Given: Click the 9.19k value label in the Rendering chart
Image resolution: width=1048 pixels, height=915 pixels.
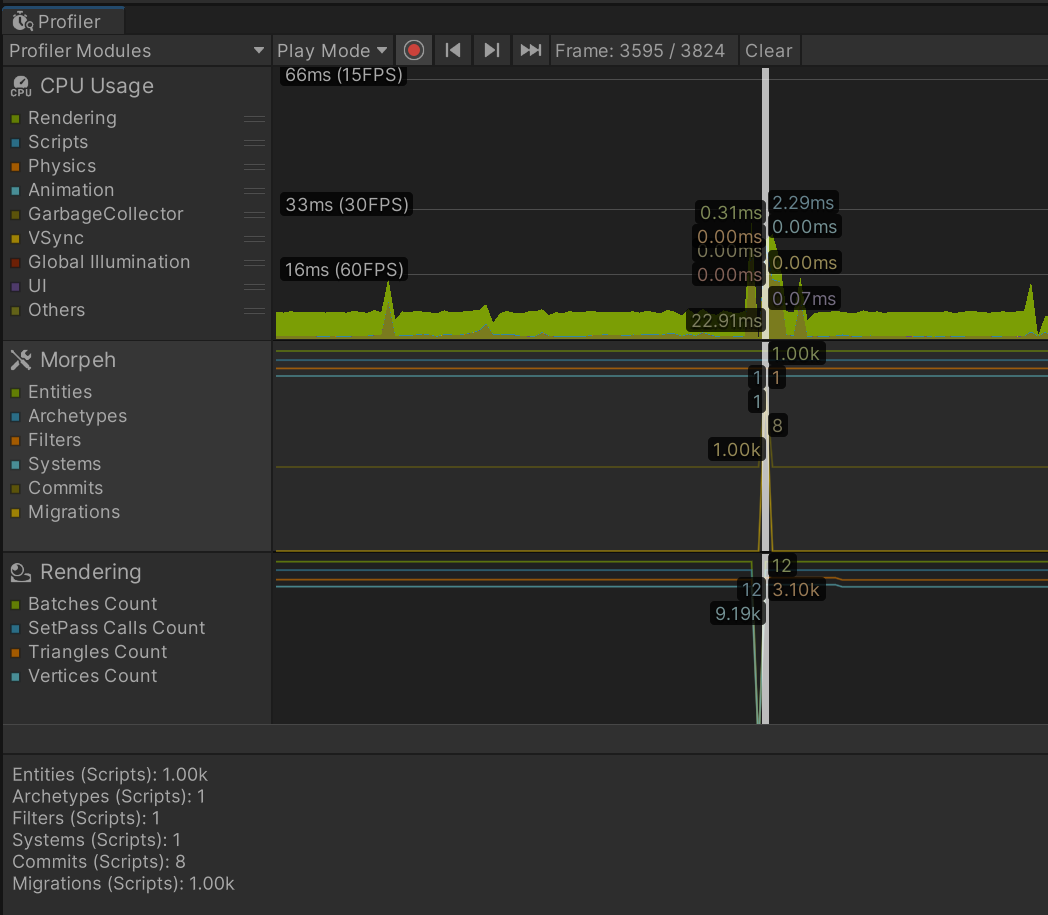Looking at the screenshot, I should [737, 614].
